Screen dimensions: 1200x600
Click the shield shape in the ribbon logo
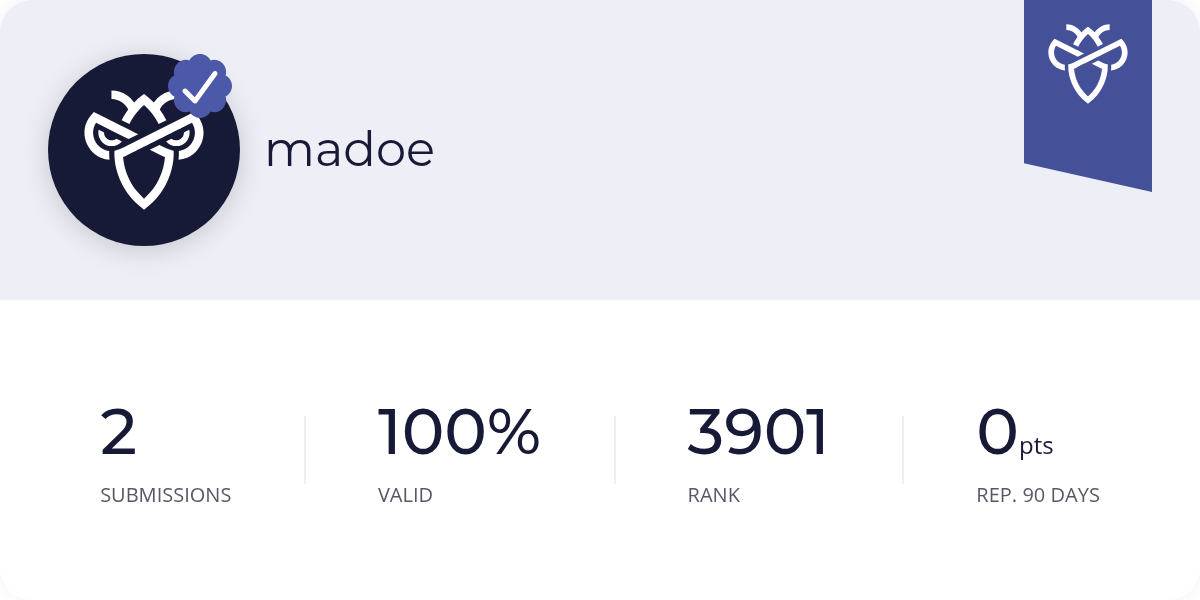coord(1088,78)
